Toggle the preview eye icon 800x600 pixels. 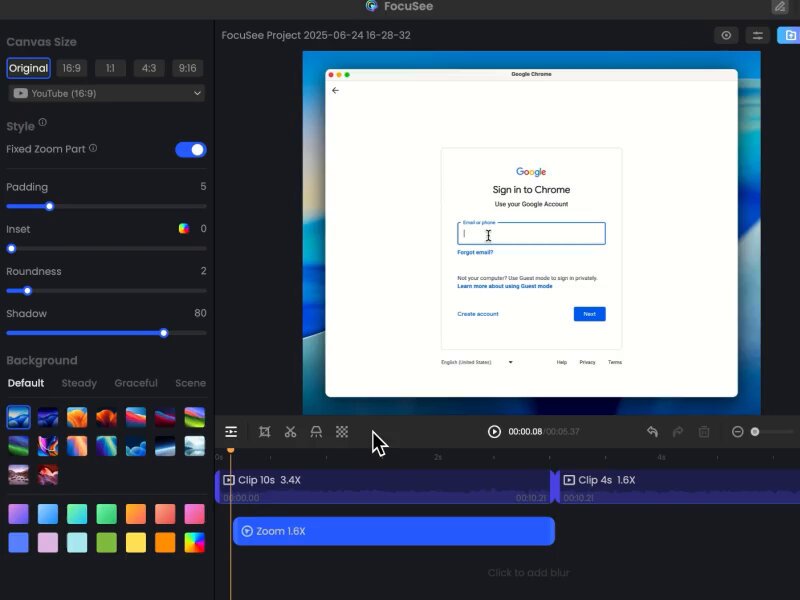click(x=726, y=35)
